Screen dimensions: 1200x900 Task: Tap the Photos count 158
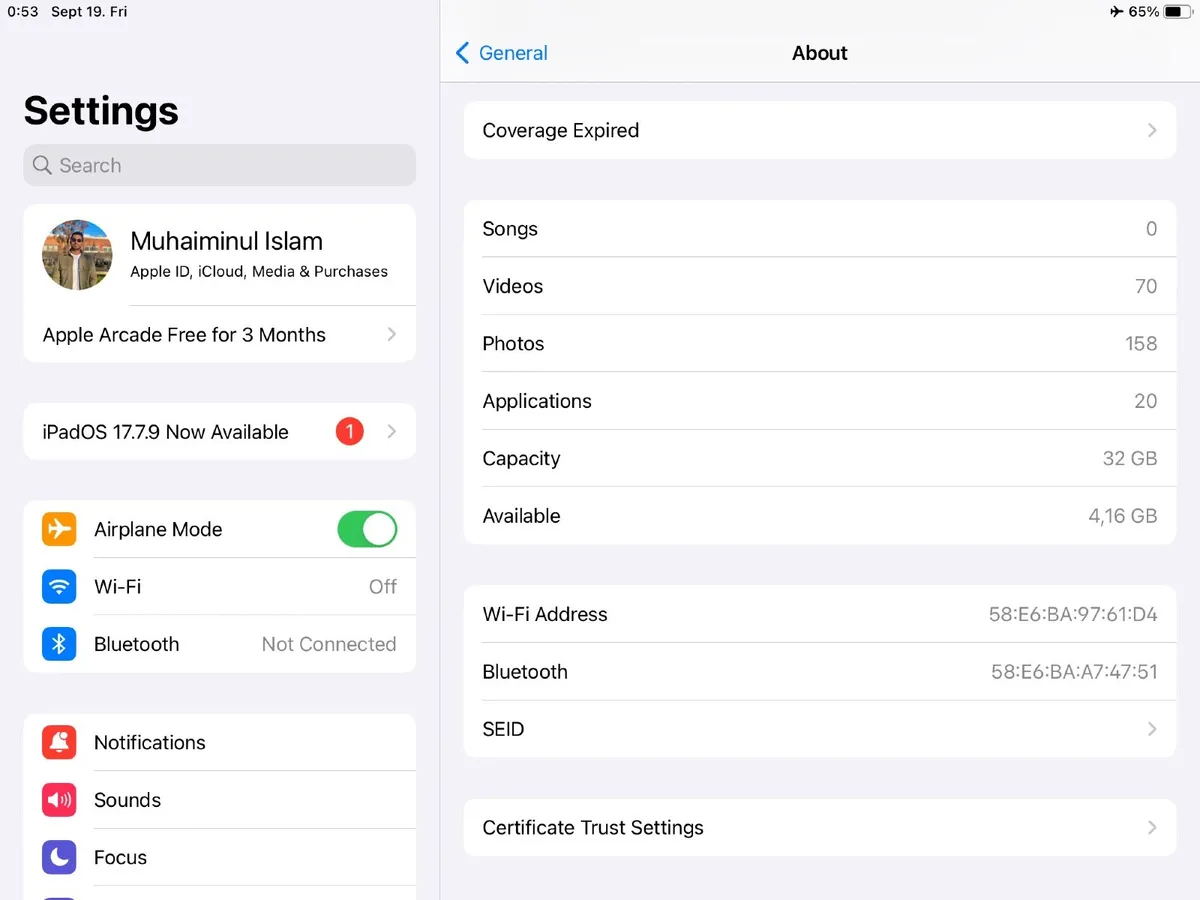pos(1141,343)
